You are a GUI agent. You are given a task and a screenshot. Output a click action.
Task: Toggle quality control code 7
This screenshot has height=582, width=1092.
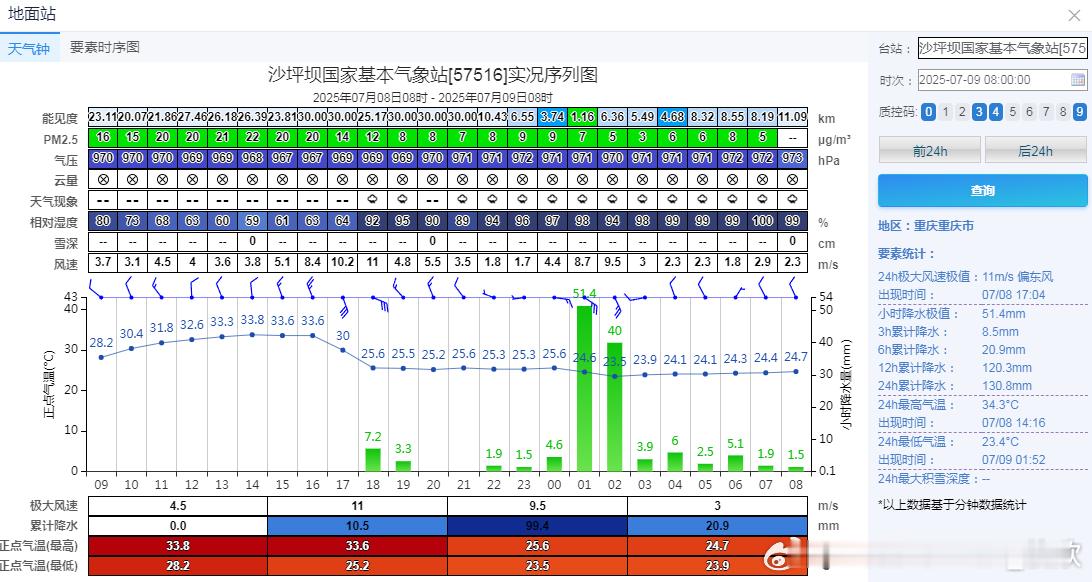[1046, 111]
